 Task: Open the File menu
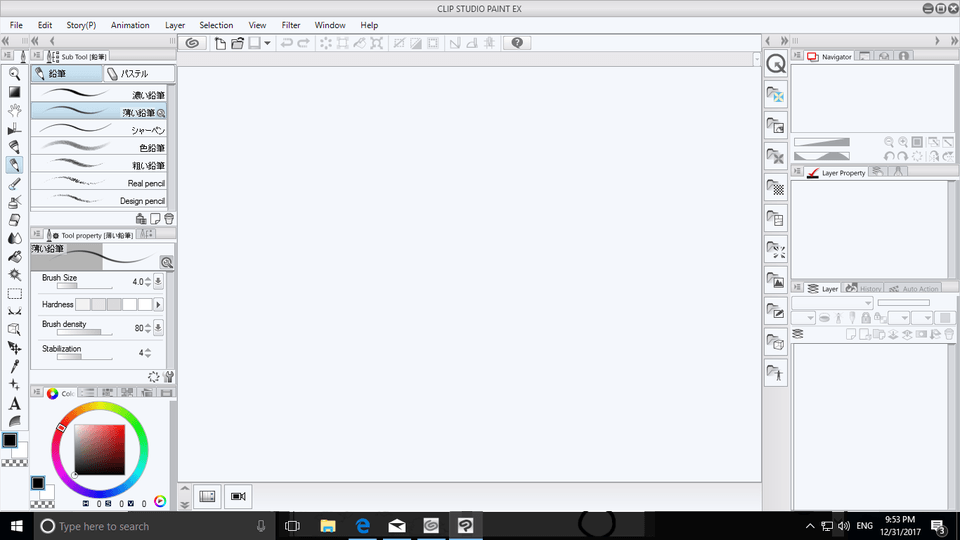tap(17, 25)
